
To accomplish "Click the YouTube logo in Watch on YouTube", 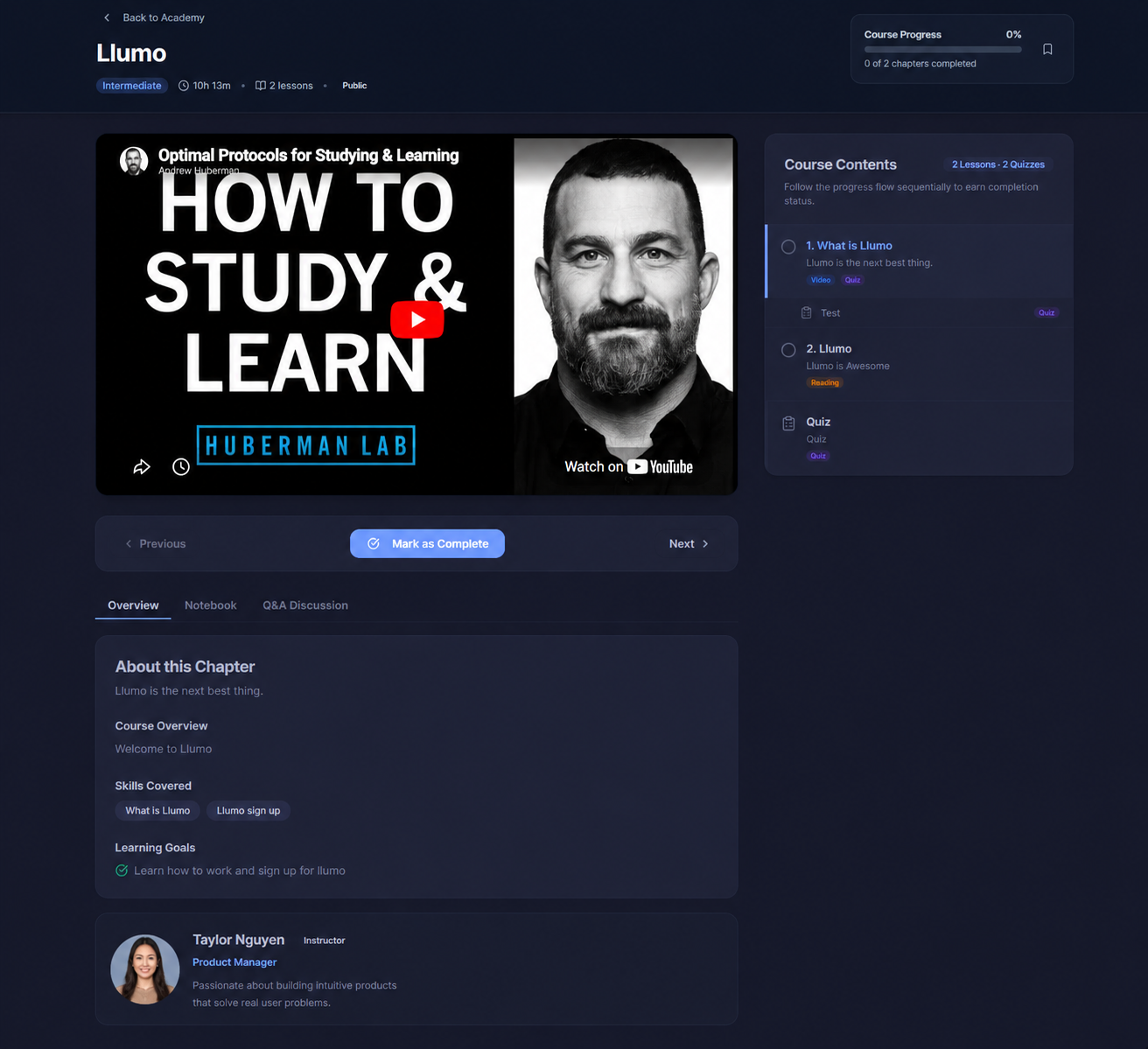I will [x=661, y=467].
